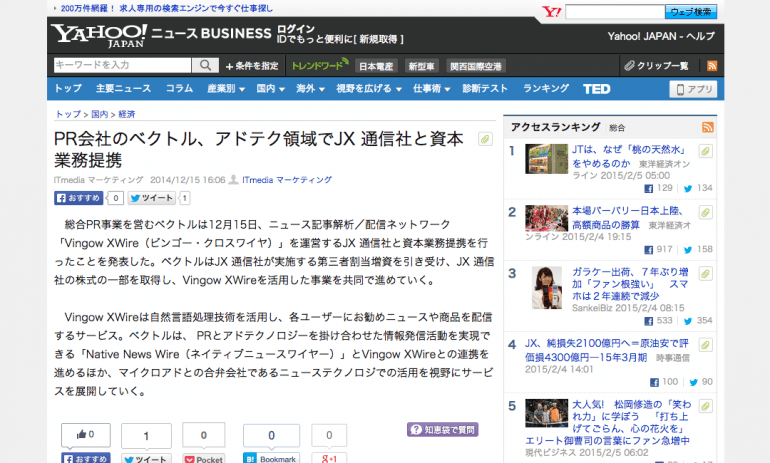Click Facebook icon showing 100 in ranking 4

coord(654,382)
